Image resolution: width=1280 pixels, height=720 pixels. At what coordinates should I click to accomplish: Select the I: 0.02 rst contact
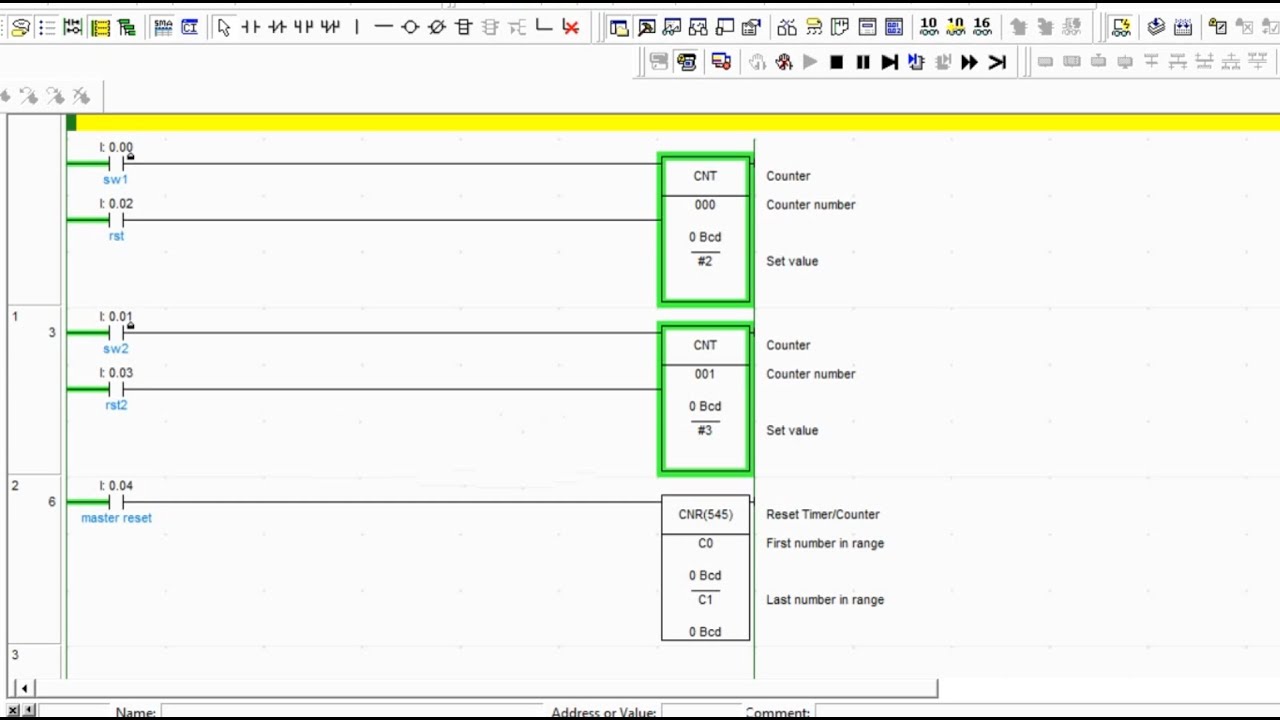[116, 220]
